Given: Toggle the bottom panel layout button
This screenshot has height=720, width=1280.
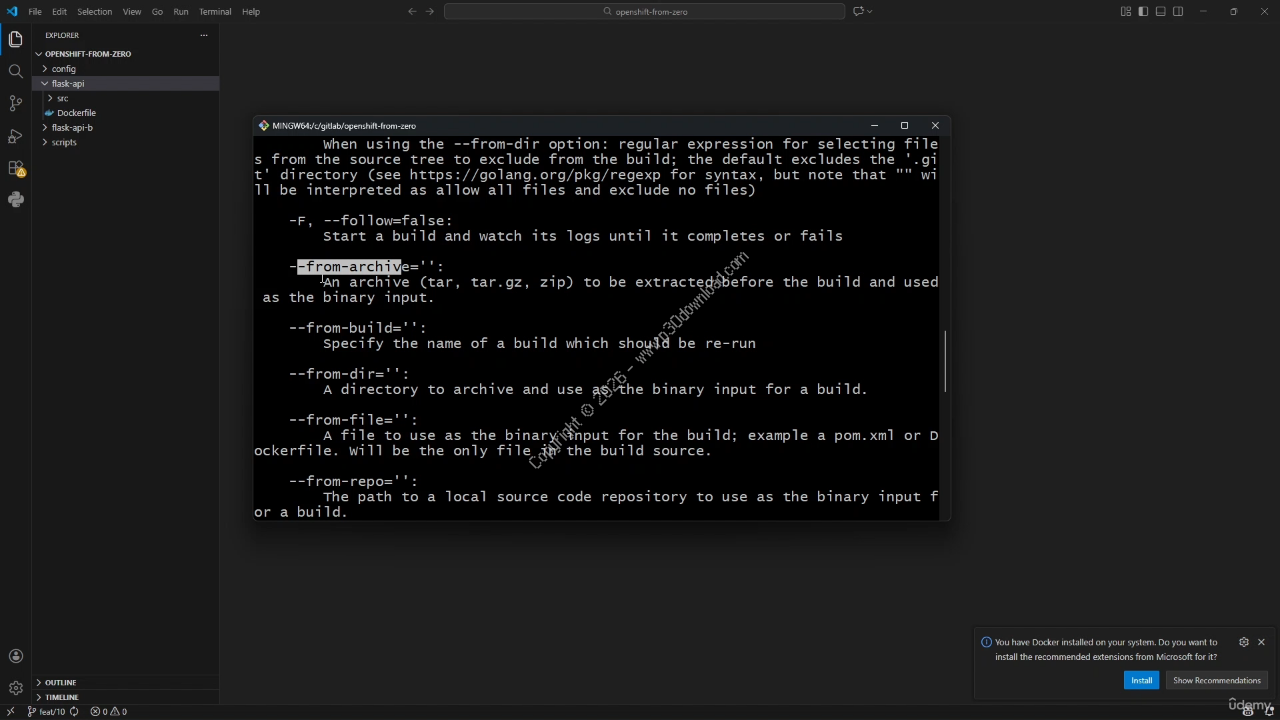Looking at the screenshot, I should click(x=1160, y=12).
